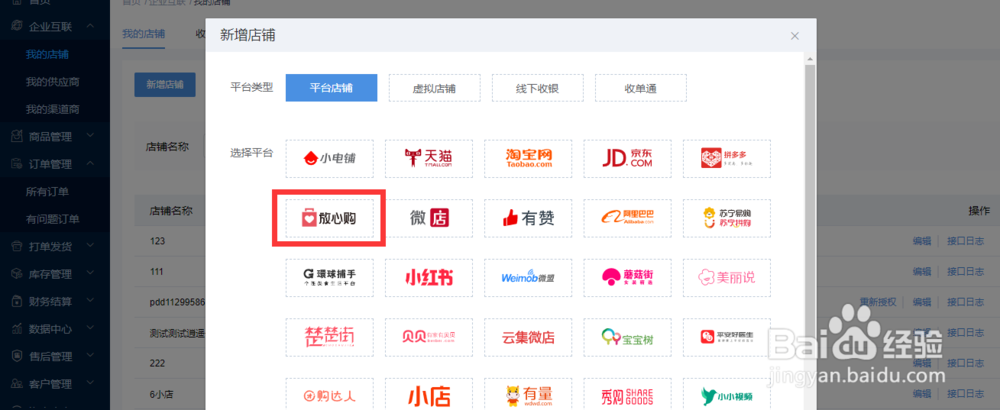
Task: Choose the 小小视频 platform tile
Action: pyautogui.click(x=727, y=395)
